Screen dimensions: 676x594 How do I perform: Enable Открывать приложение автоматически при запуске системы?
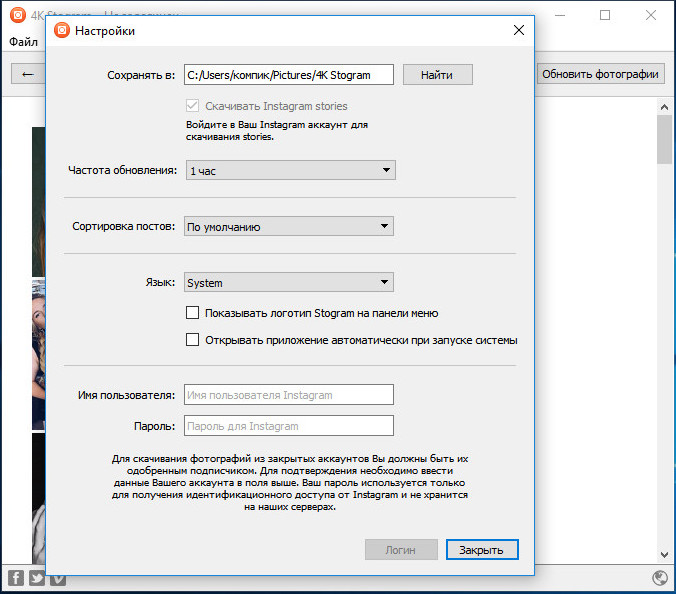tap(192, 340)
